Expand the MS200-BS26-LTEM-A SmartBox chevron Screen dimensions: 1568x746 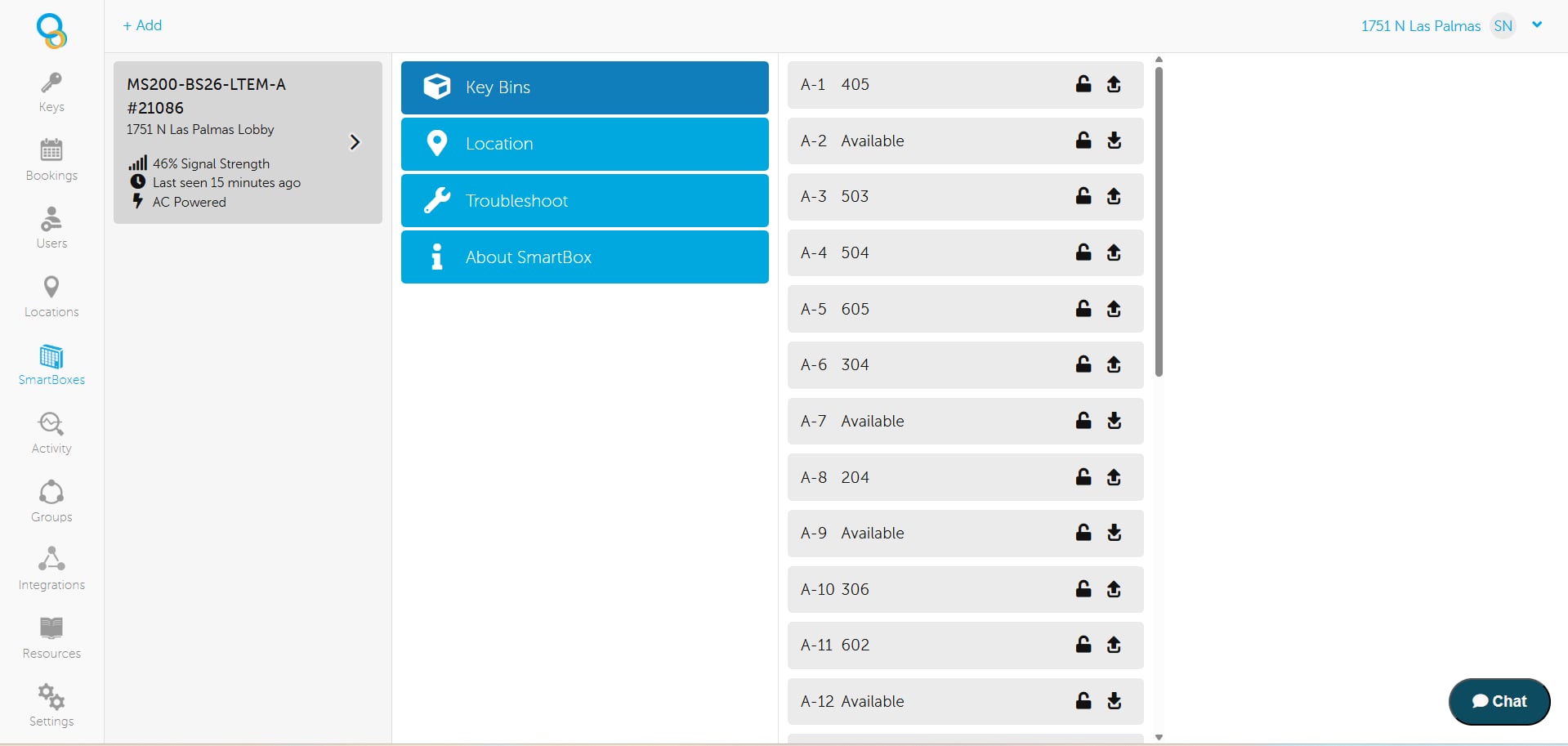pyautogui.click(x=355, y=142)
